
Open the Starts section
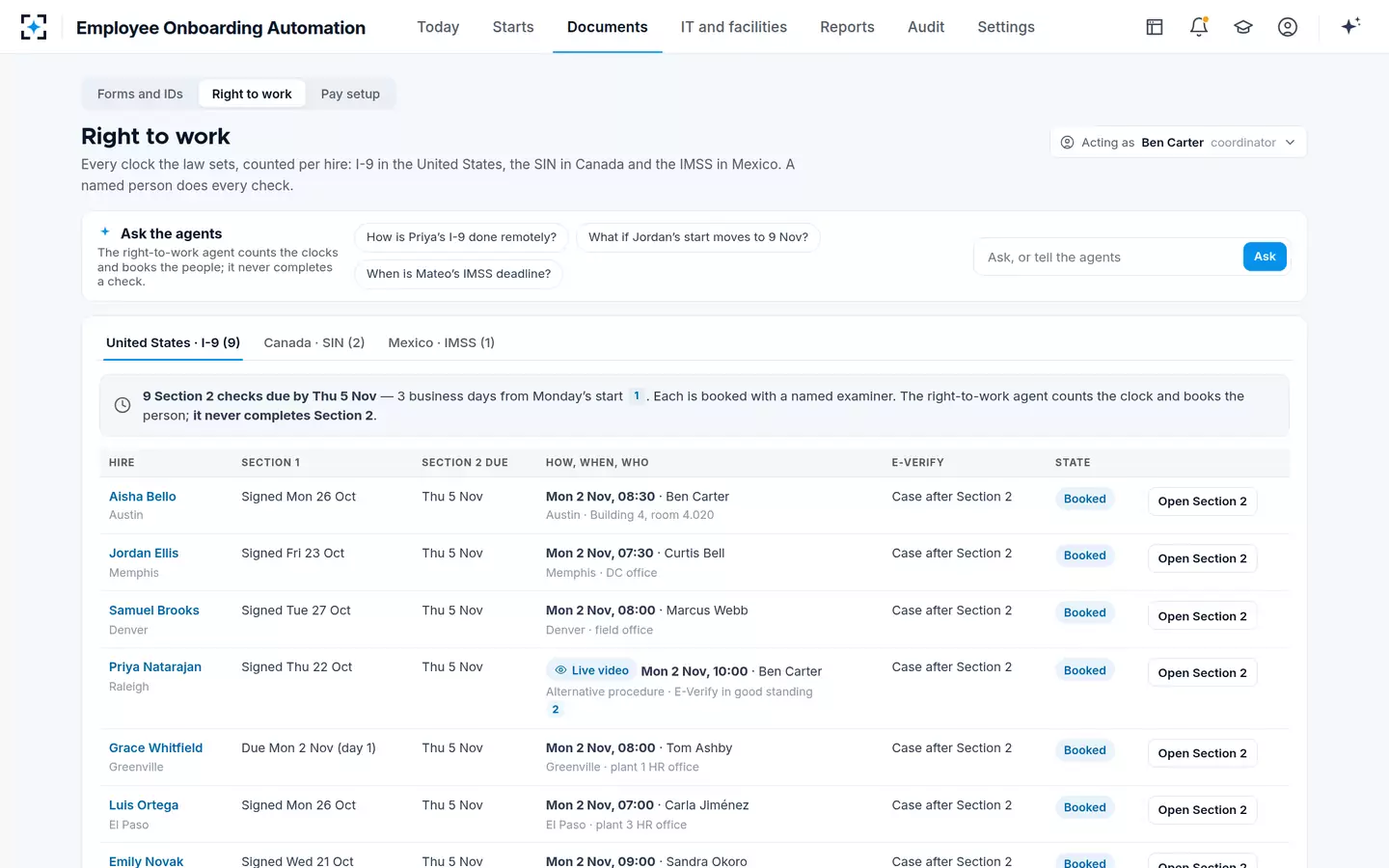513,27
